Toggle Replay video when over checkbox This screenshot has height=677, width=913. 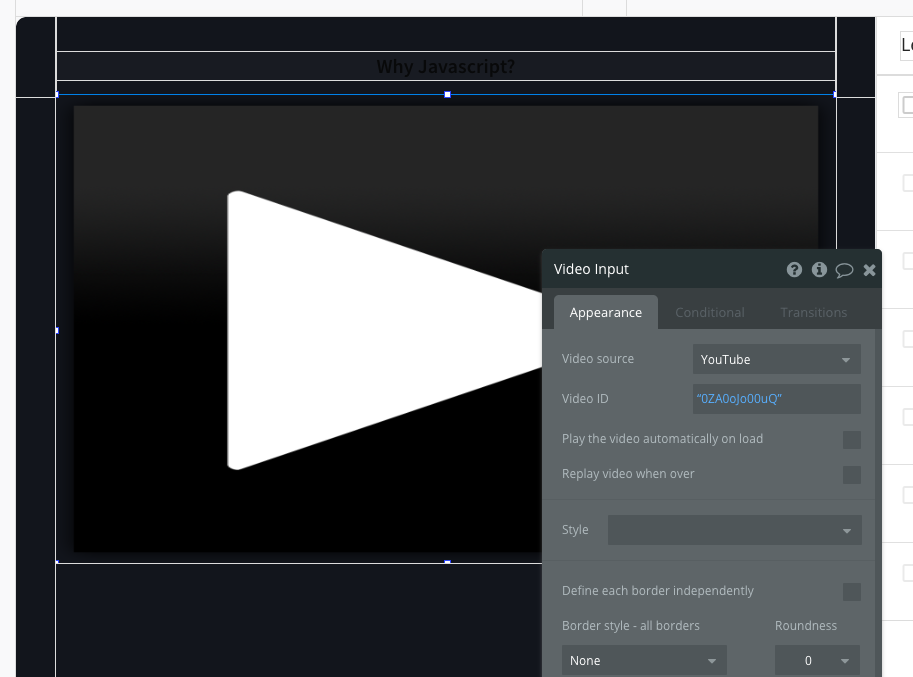[851, 475]
